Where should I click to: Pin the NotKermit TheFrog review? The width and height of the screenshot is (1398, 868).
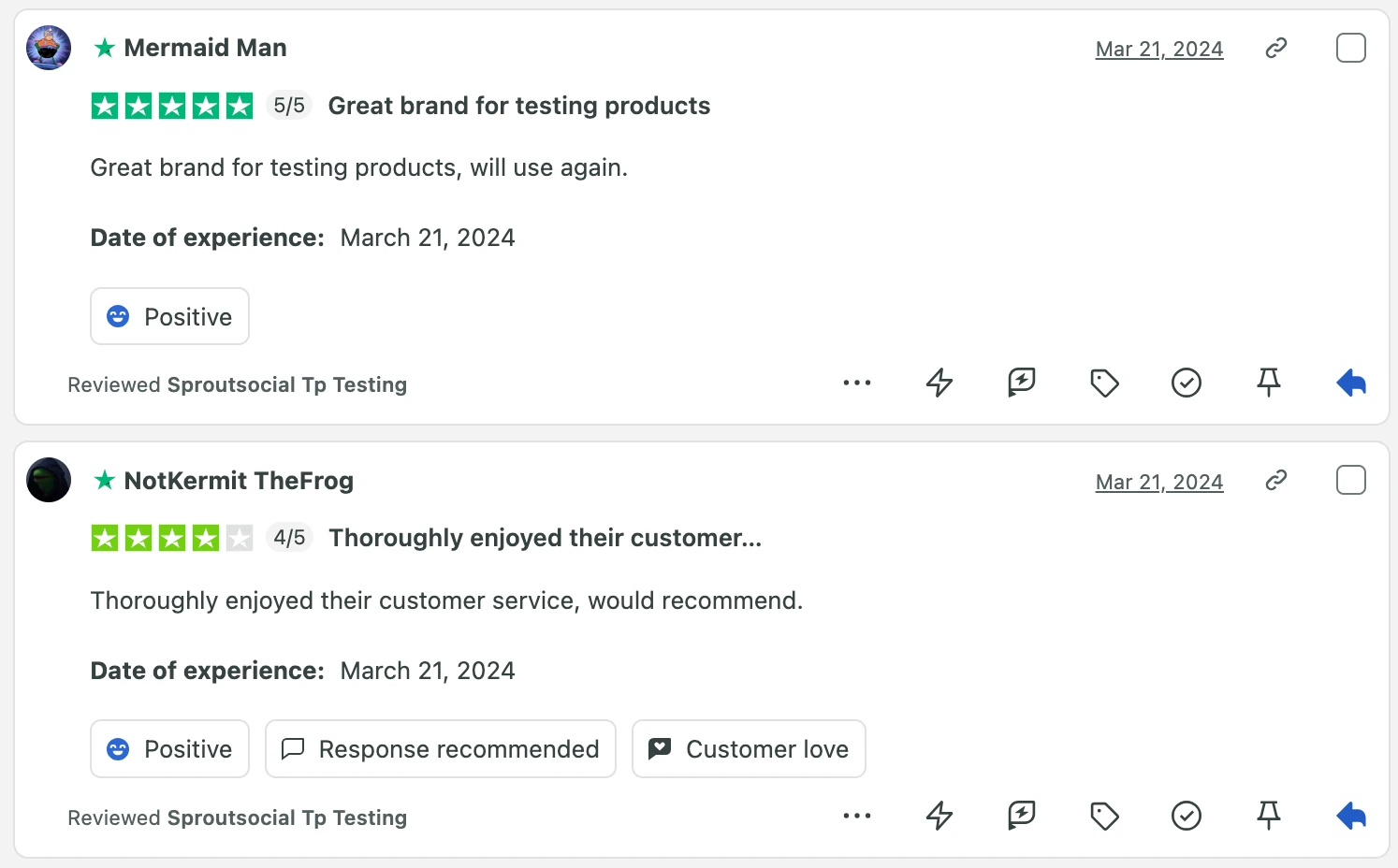(x=1269, y=816)
